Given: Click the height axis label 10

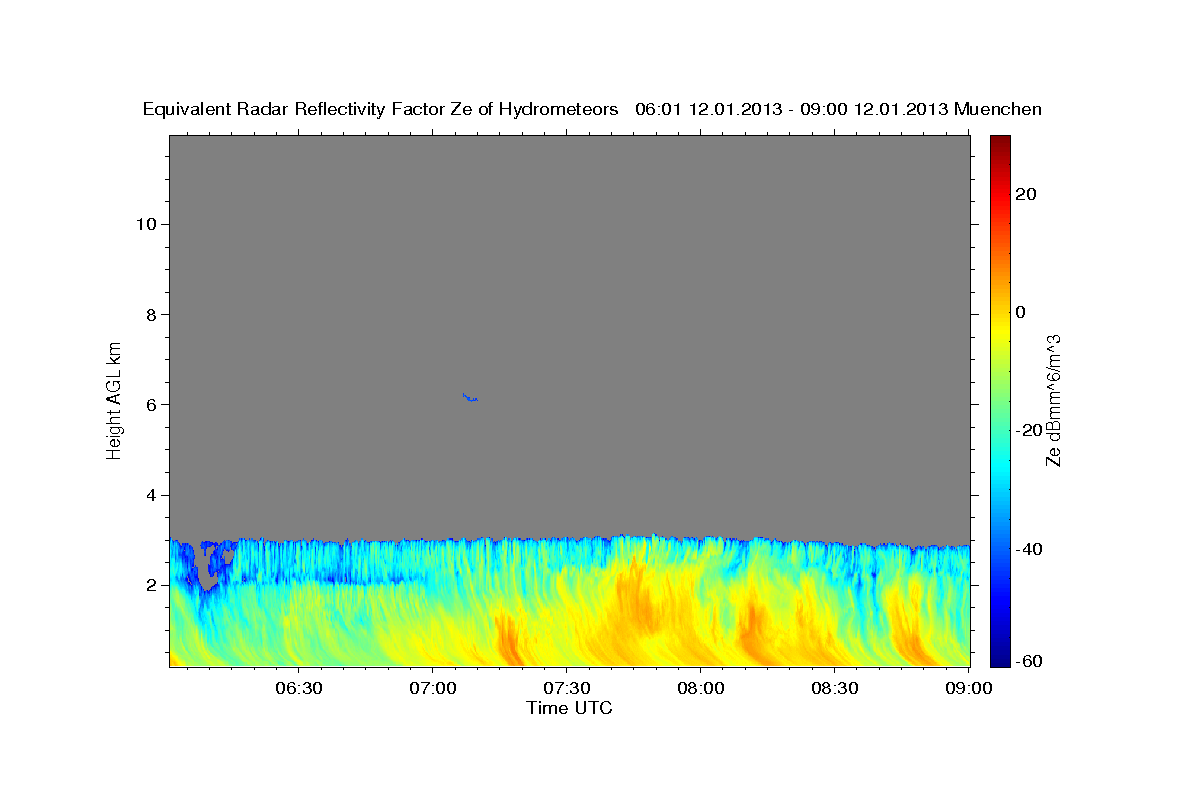Looking at the screenshot, I should coord(146,224).
